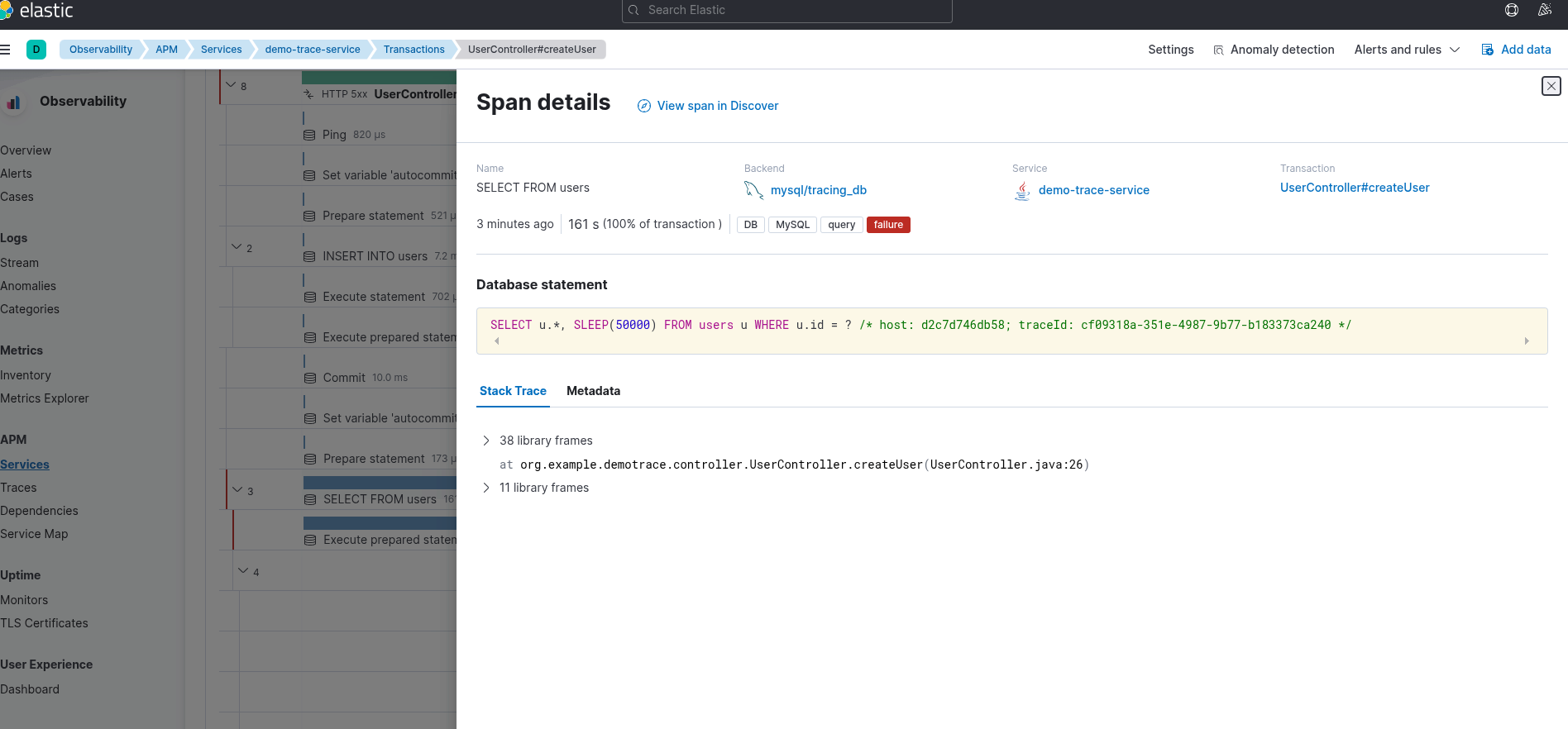
Task: Open Dashboard under User Experience
Action: click(30, 689)
